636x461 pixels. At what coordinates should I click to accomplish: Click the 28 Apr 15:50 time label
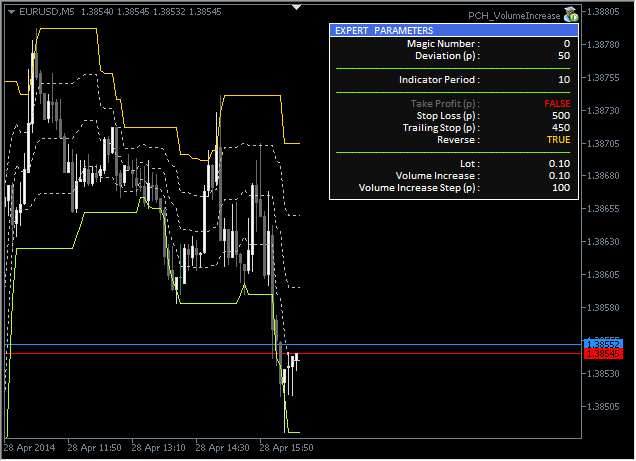286,448
